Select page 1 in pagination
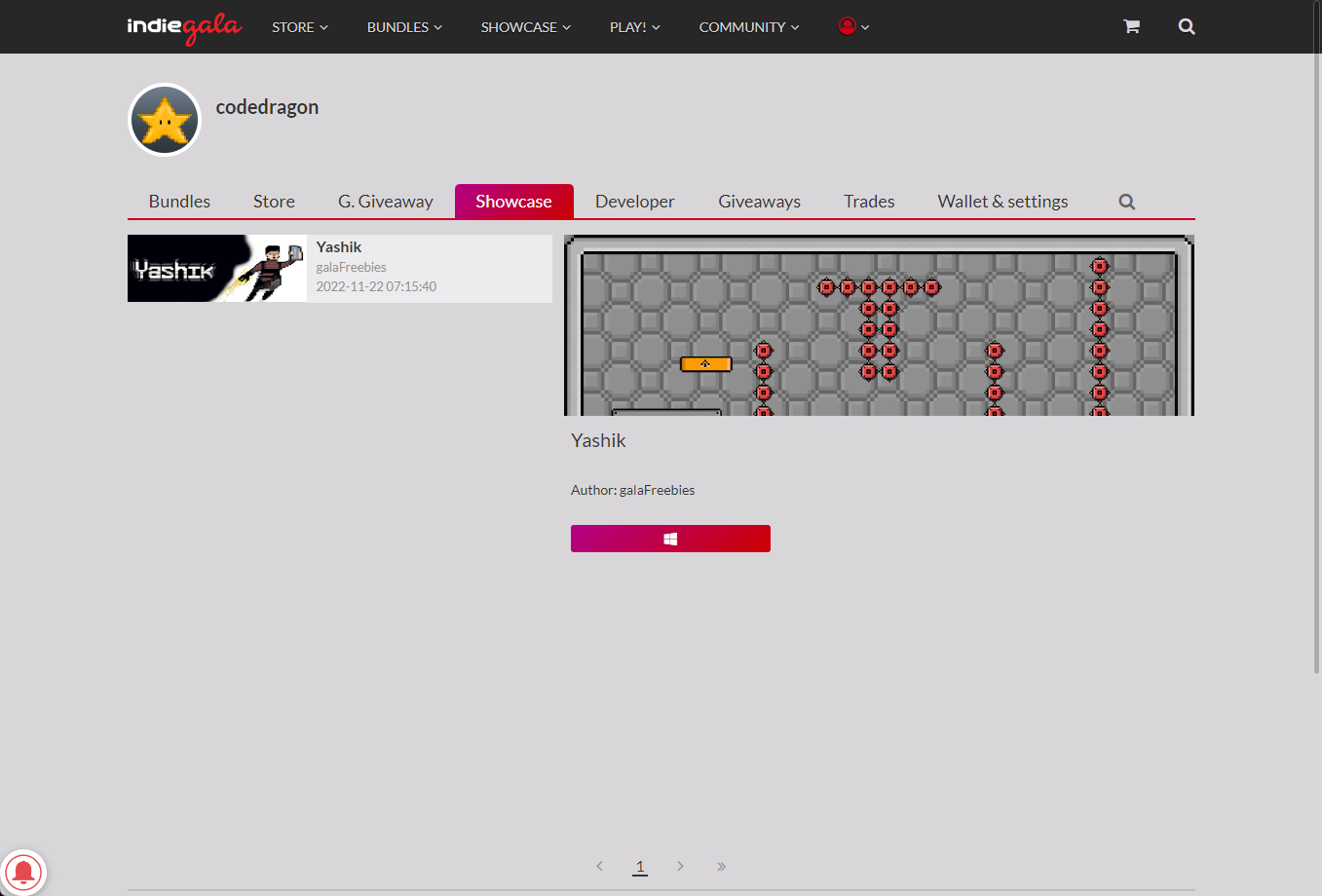The width and height of the screenshot is (1322, 896). (640, 866)
